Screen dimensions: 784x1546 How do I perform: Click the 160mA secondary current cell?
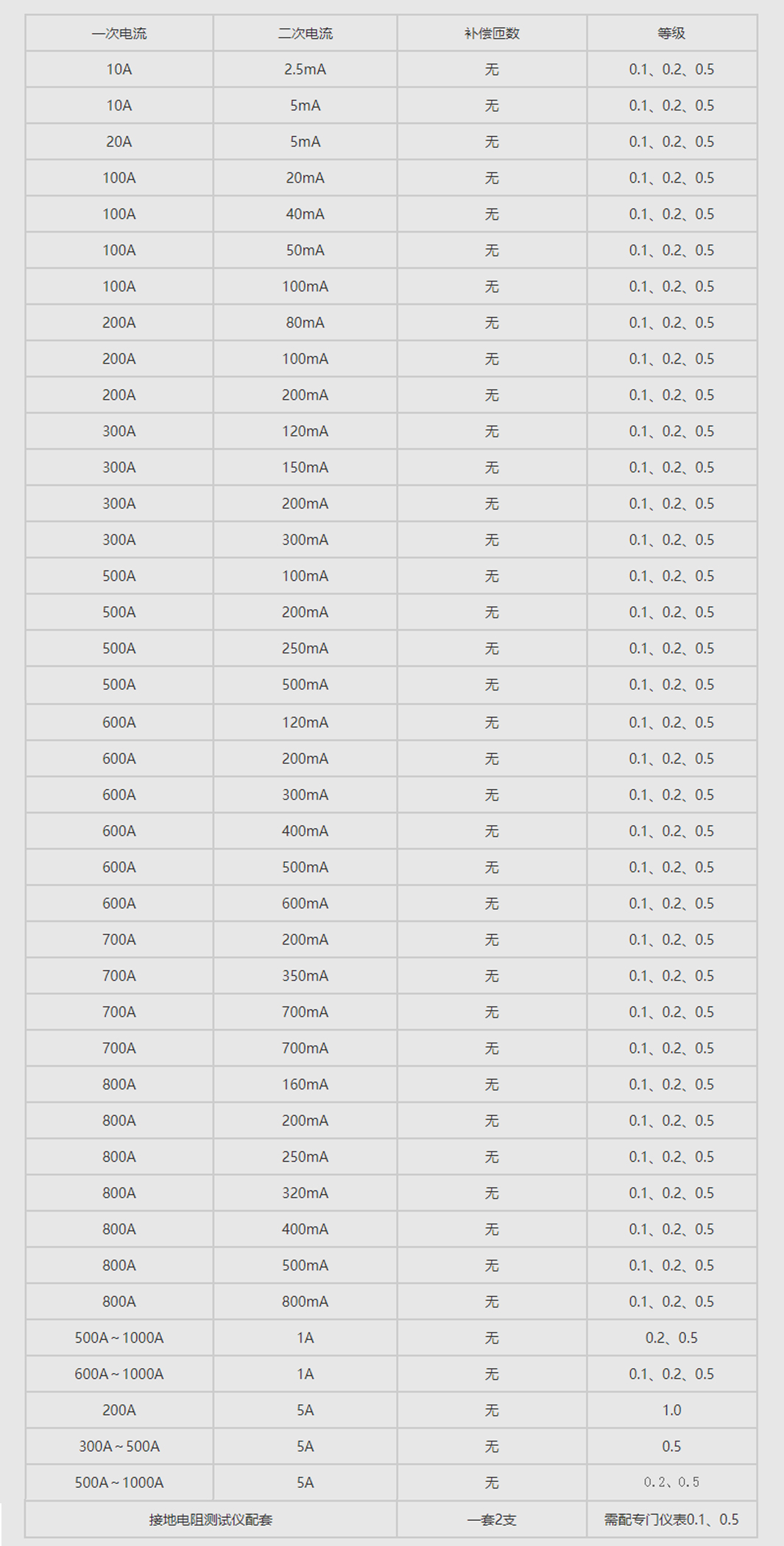pos(305,1084)
